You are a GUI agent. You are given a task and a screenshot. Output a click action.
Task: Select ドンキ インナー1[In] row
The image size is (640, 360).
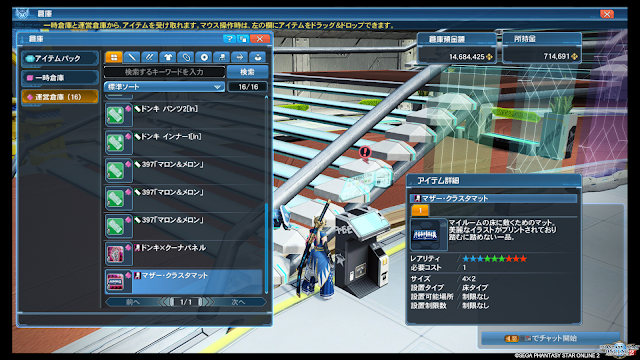tap(183, 142)
